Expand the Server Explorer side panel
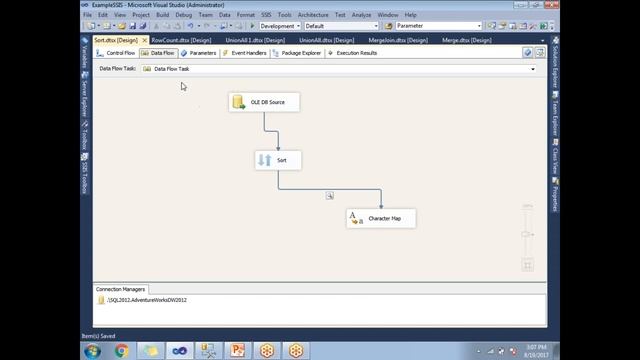 [x=85, y=94]
